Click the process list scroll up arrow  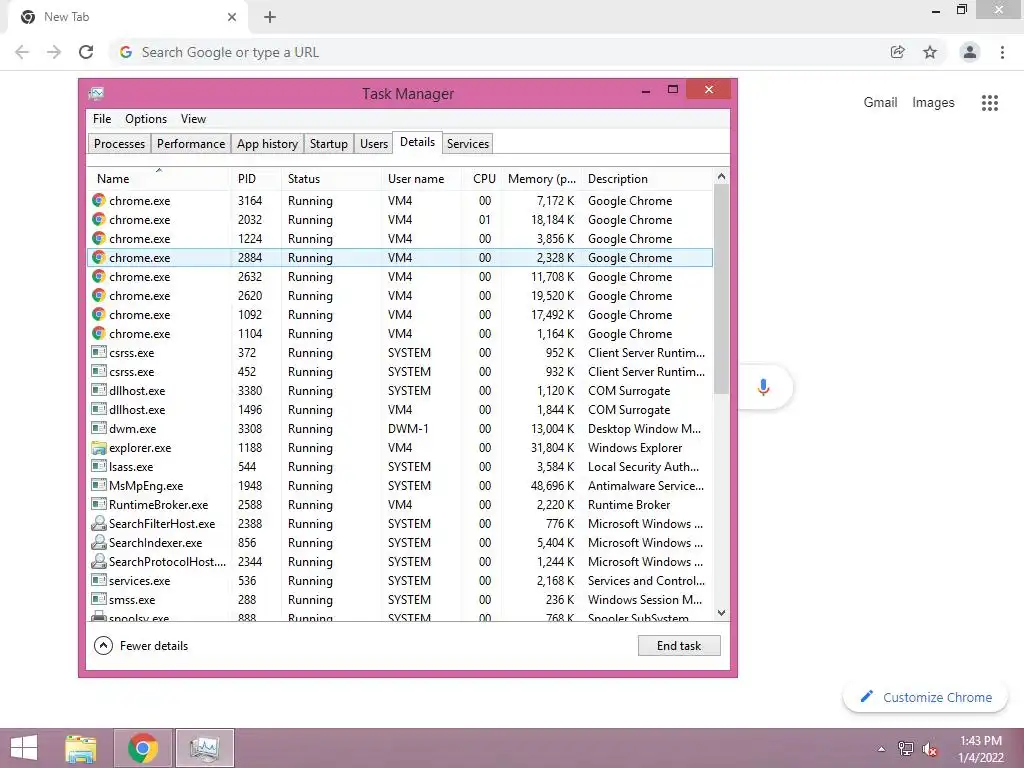point(721,176)
